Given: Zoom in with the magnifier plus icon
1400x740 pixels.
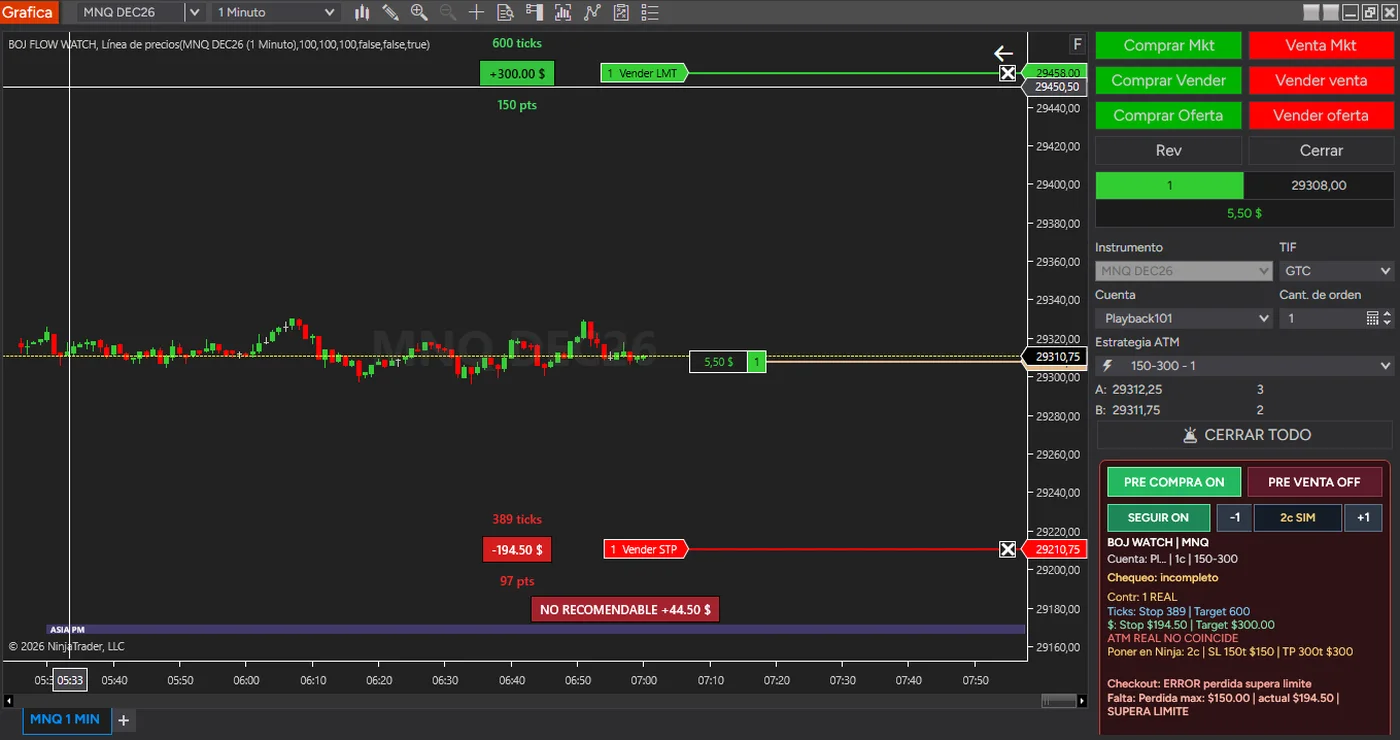Looking at the screenshot, I should click(419, 12).
